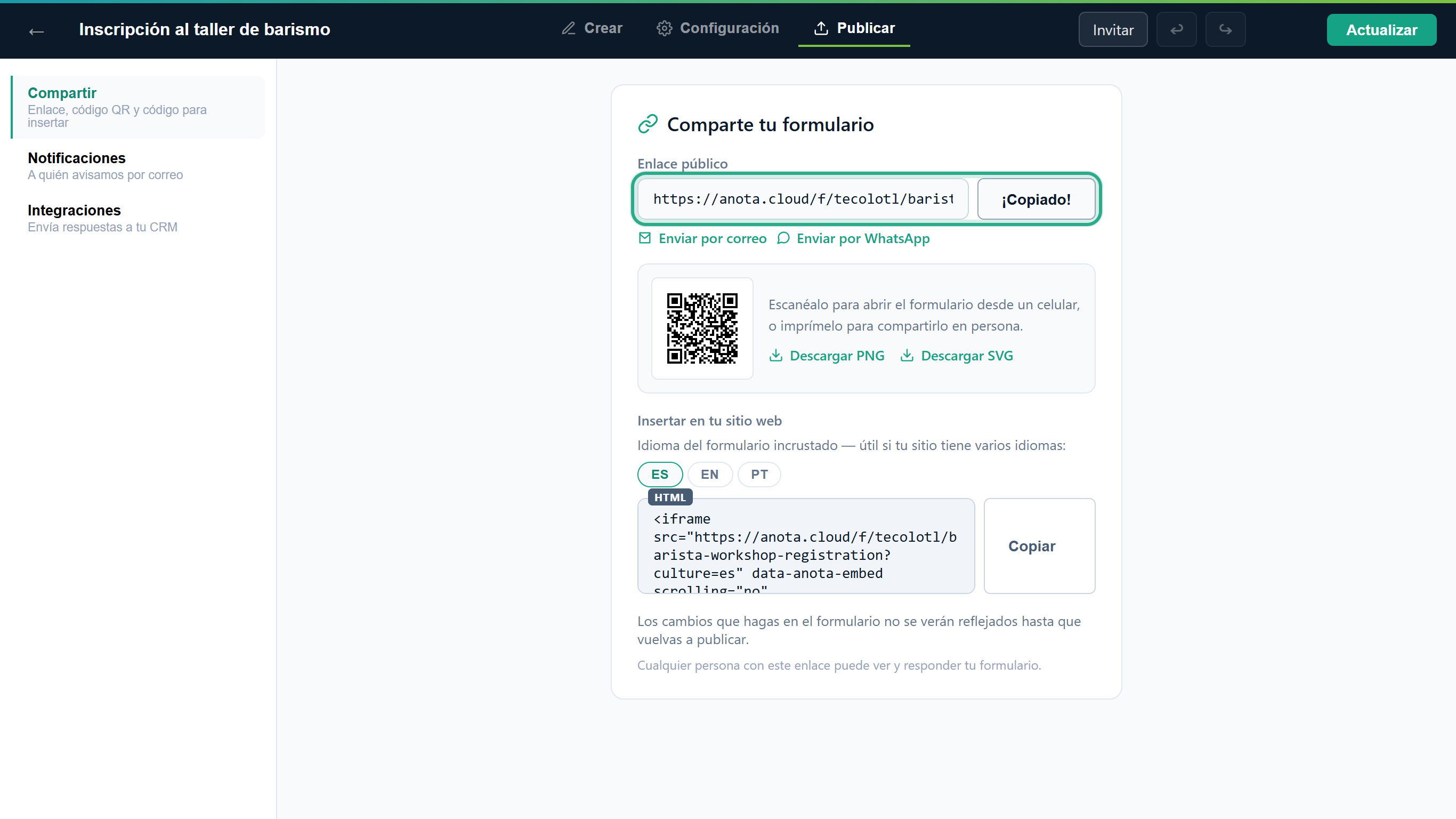
Task: Go back using the left arrow icon
Action: [37, 31]
